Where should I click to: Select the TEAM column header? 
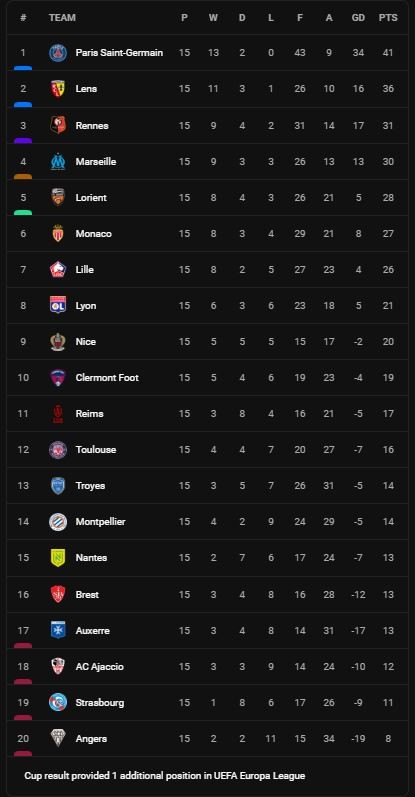[62, 18]
